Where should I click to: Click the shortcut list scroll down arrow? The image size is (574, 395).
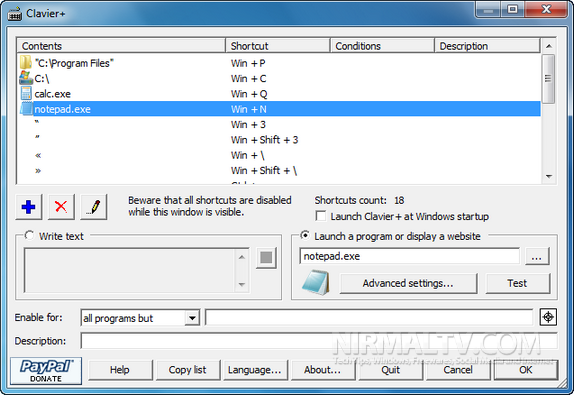coord(548,176)
